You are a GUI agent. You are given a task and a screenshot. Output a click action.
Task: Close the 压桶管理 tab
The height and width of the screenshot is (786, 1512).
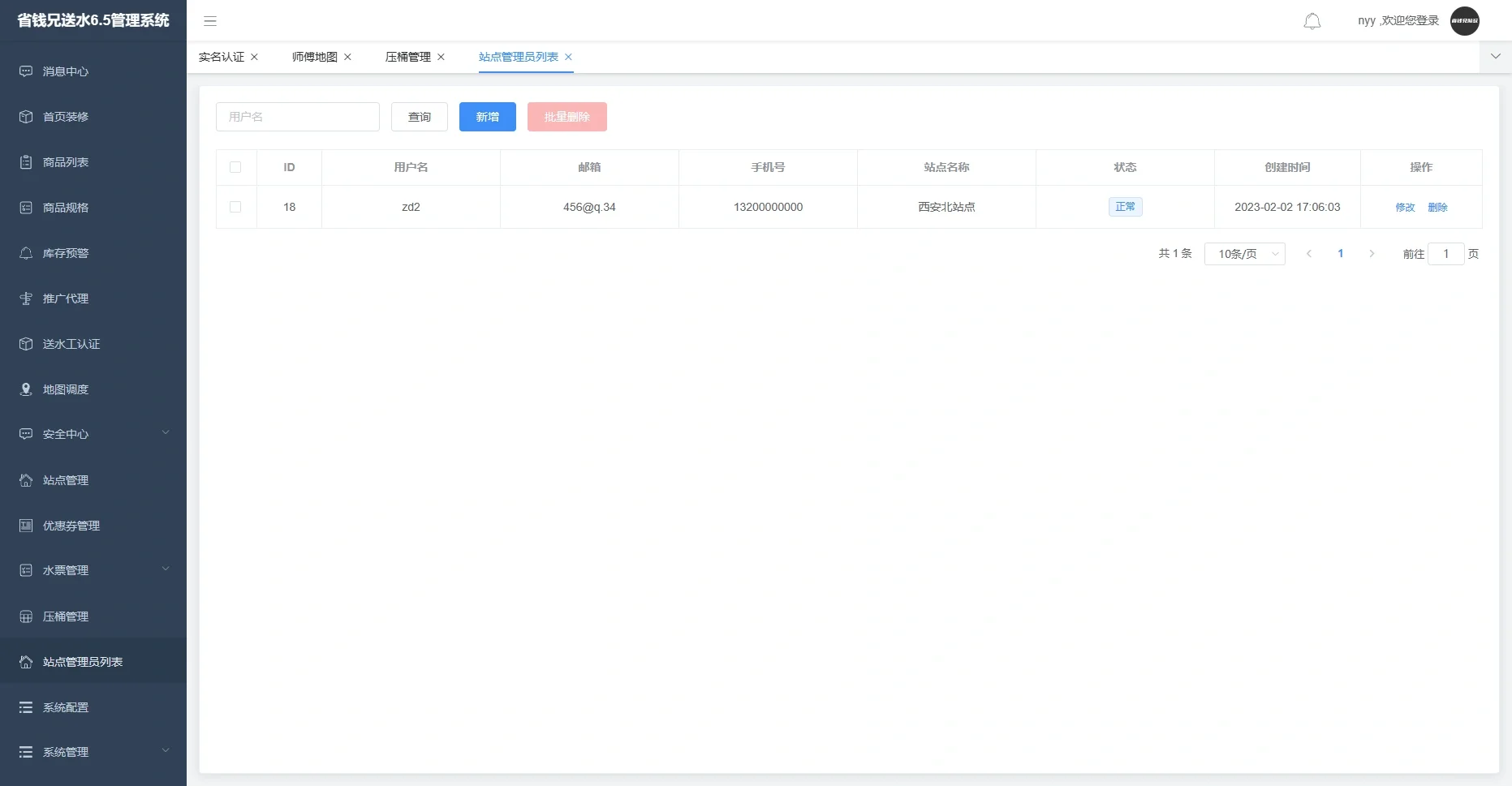point(442,57)
